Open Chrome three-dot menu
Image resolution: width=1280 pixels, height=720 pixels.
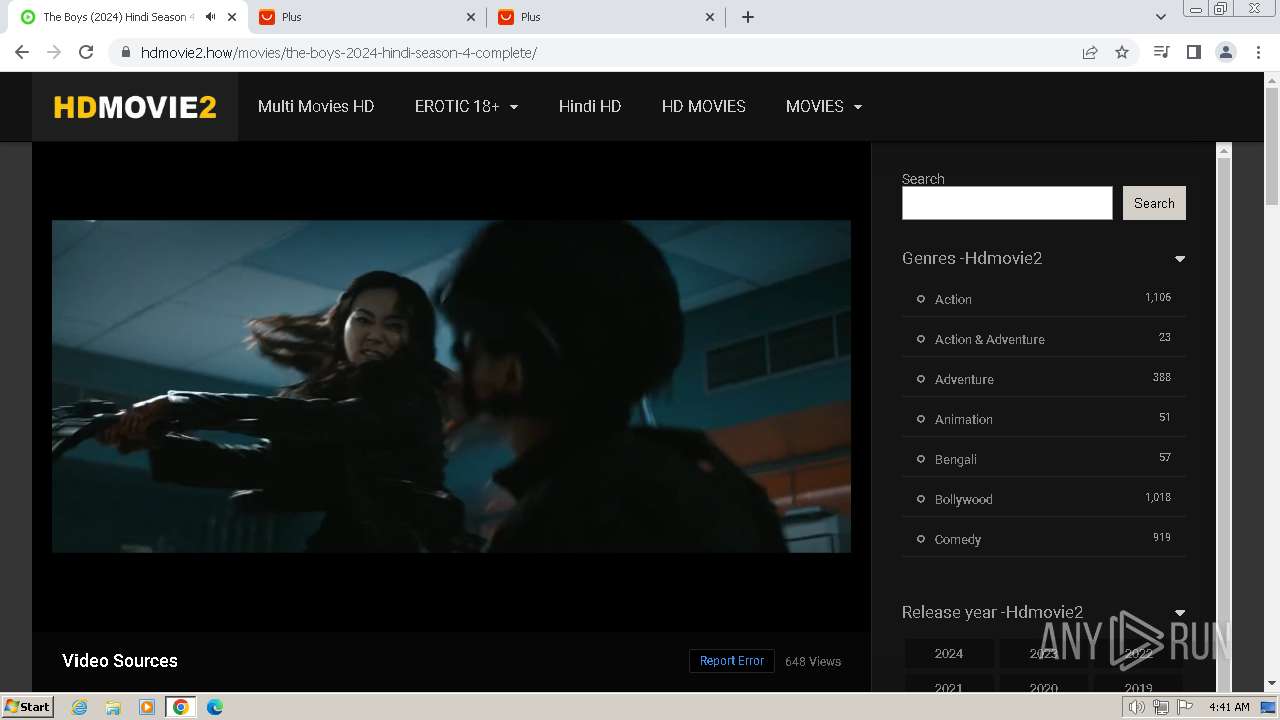1258,52
